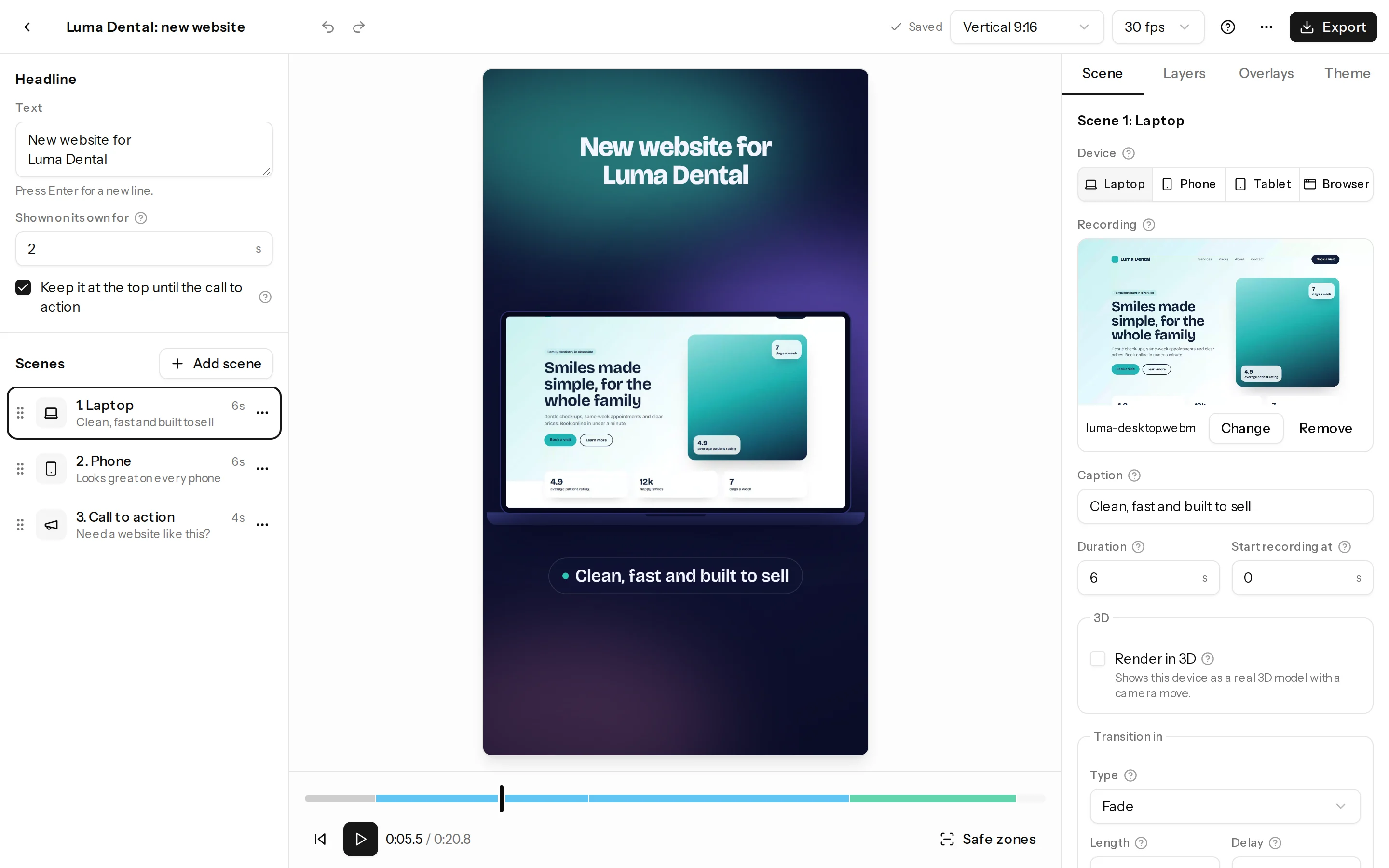This screenshot has height=868, width=1389.
Task: Enable the Render in 3D checkbox
Action: coord(1097,658)
